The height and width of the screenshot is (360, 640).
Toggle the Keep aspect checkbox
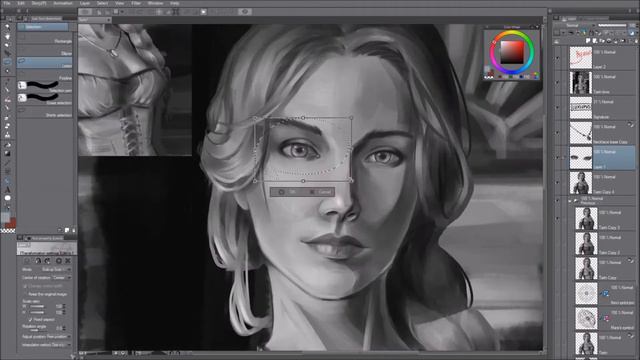30,320
